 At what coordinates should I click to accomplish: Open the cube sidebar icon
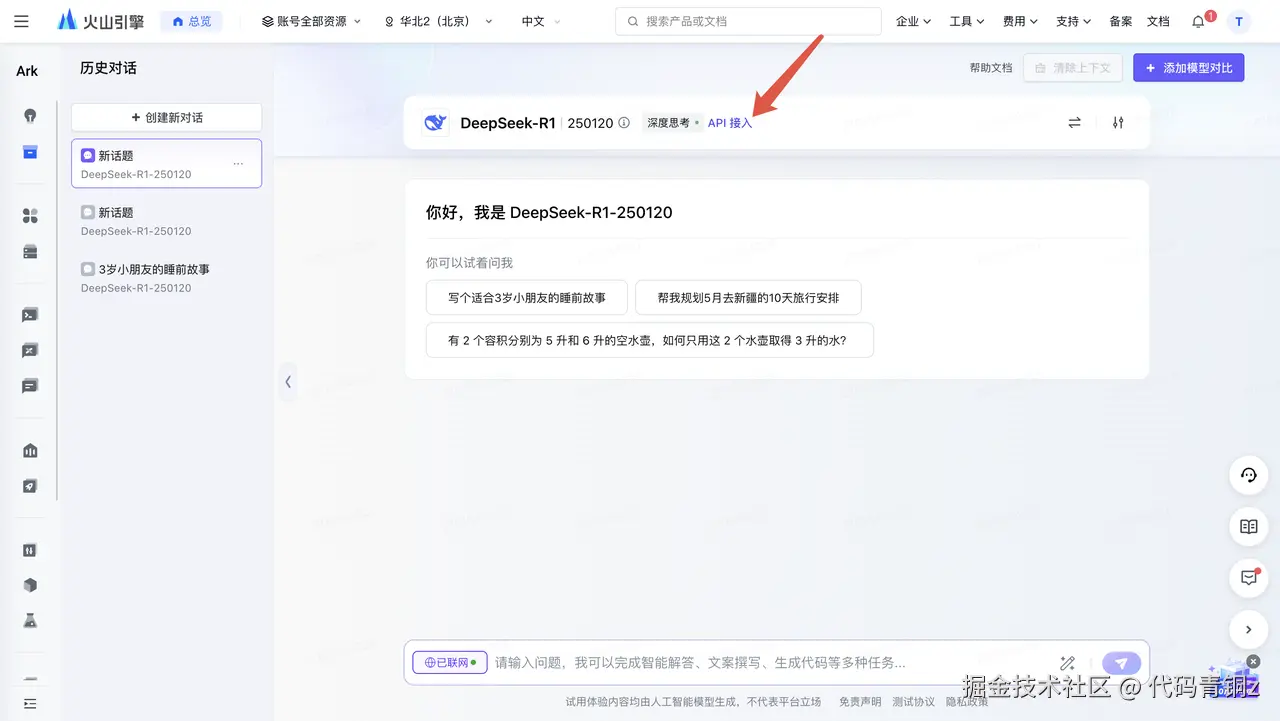coord(30,585)
